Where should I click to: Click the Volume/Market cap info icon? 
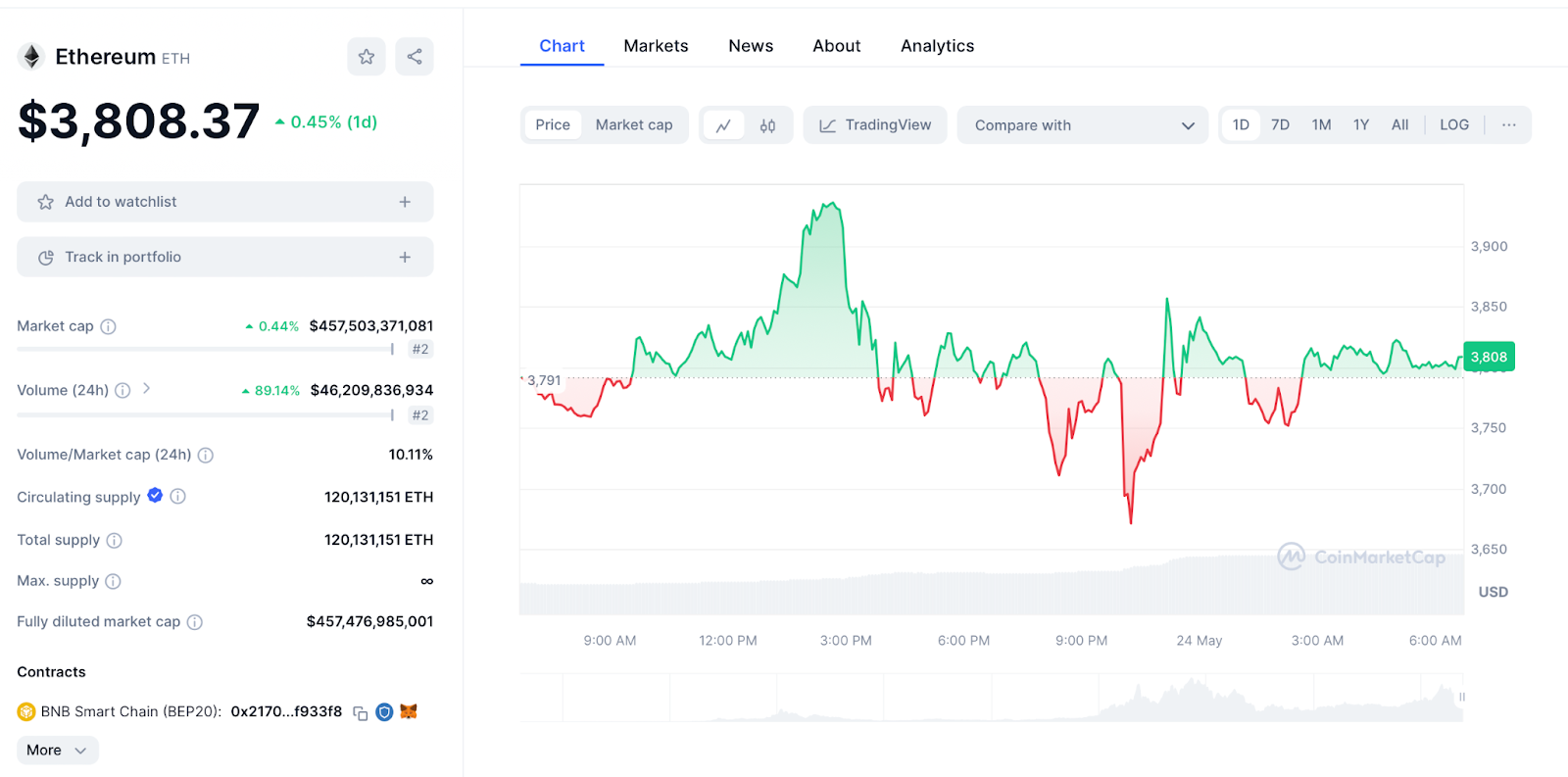206,455
